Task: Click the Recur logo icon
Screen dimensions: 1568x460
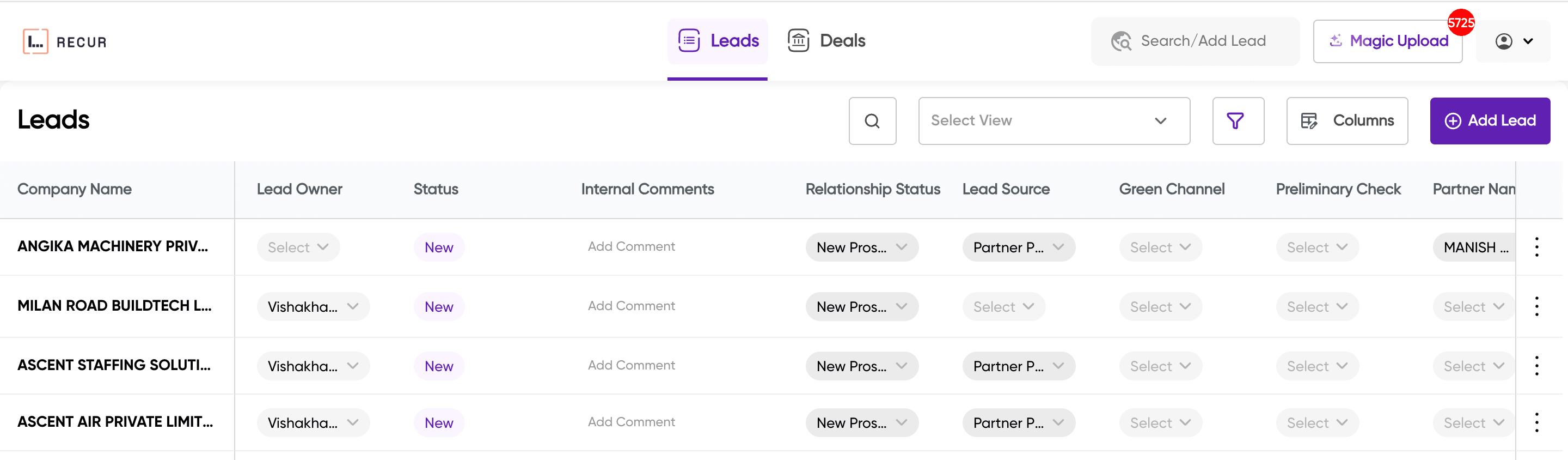Action: pos(35,41)
